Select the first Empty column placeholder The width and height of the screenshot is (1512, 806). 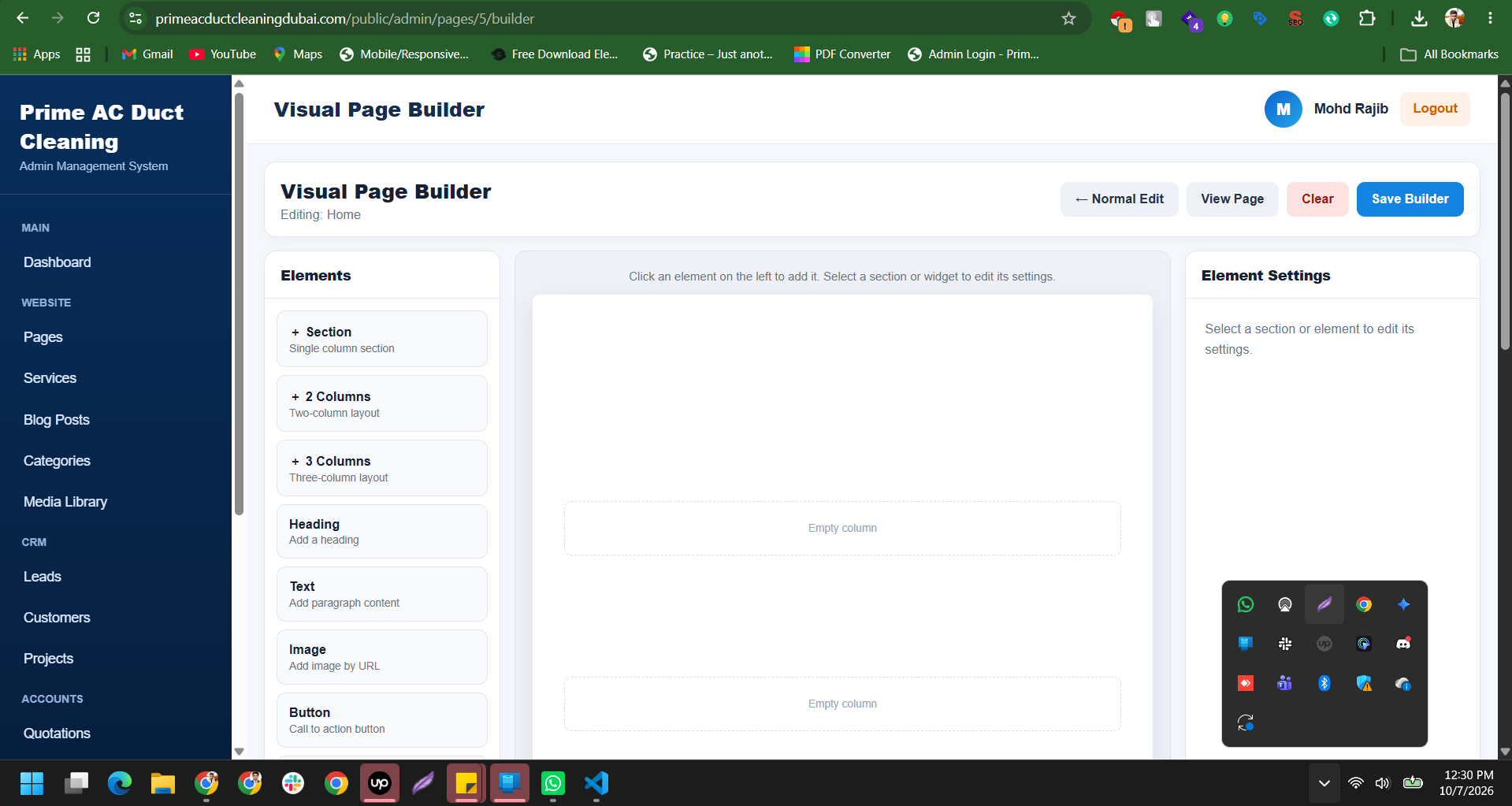pyautogui.click(x=842, y=528)
